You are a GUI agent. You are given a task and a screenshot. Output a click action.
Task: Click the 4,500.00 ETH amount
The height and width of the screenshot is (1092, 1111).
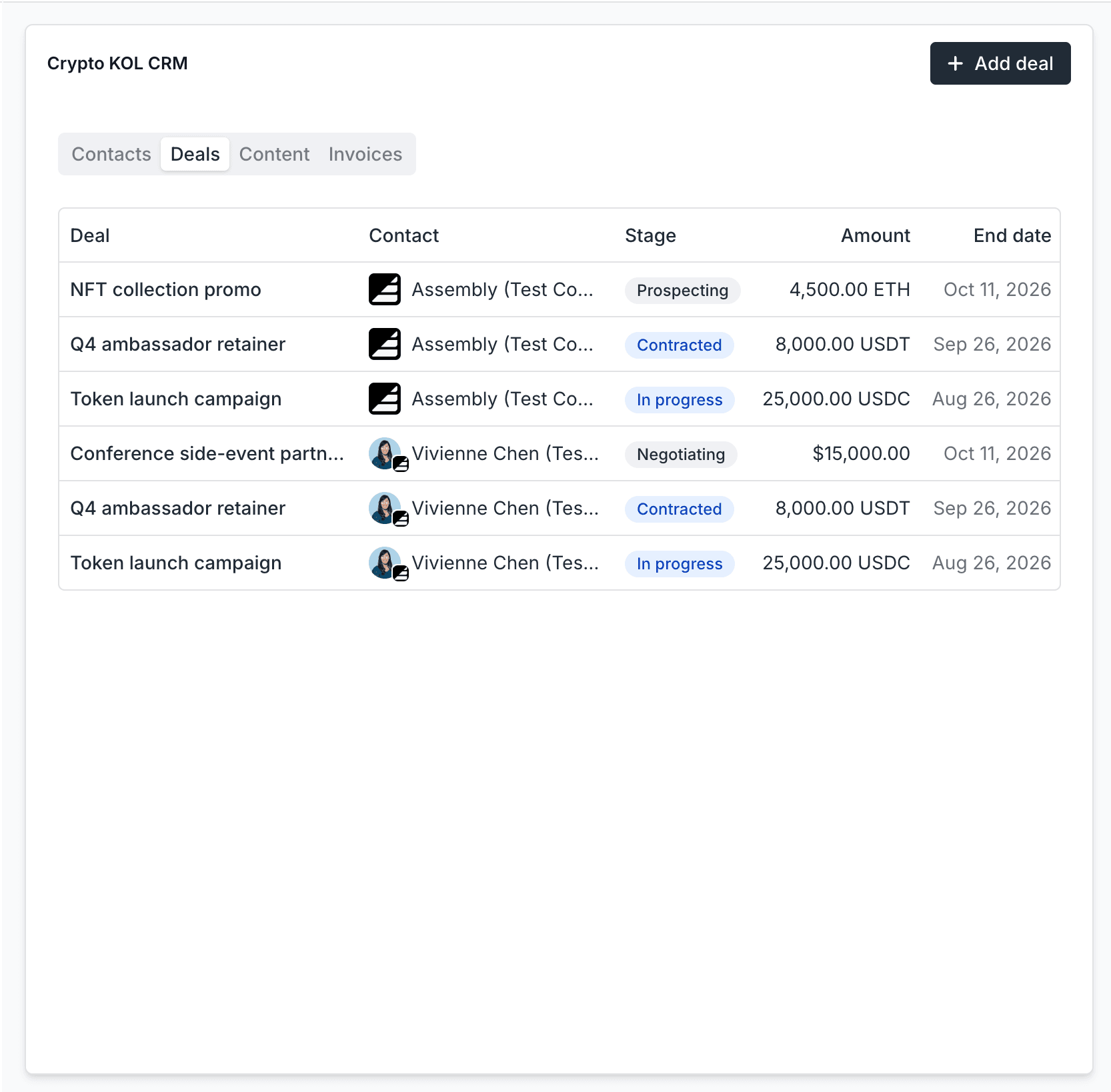850,289
